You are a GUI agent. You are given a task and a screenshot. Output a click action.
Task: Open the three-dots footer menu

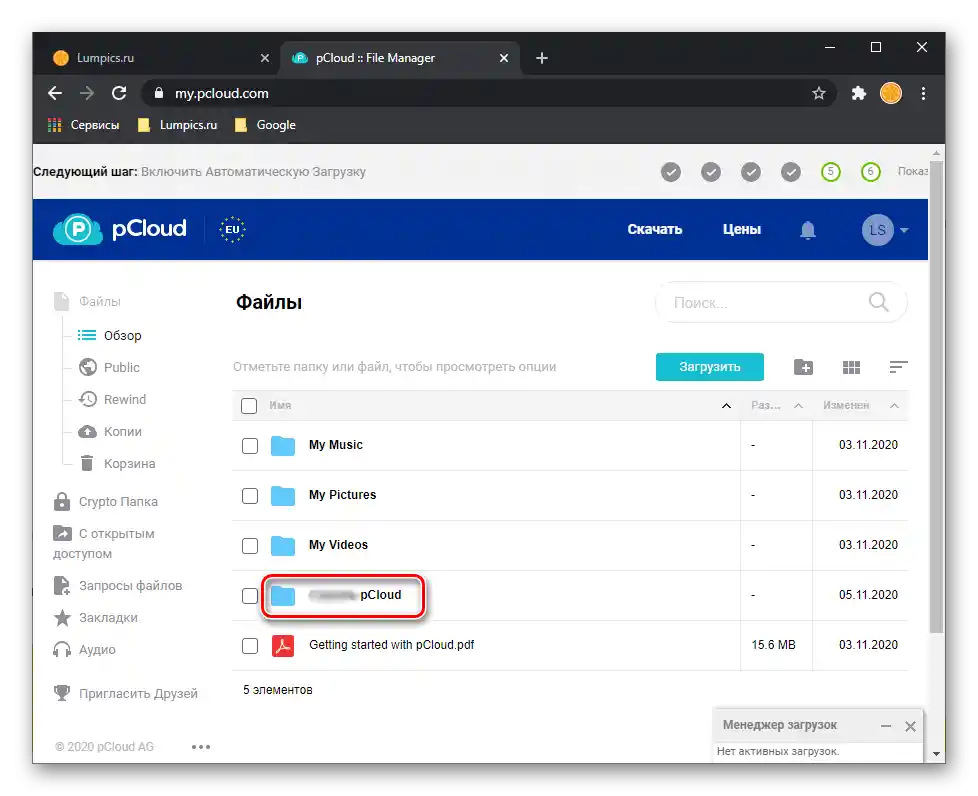pyautogui.click(x=201, y=747)
